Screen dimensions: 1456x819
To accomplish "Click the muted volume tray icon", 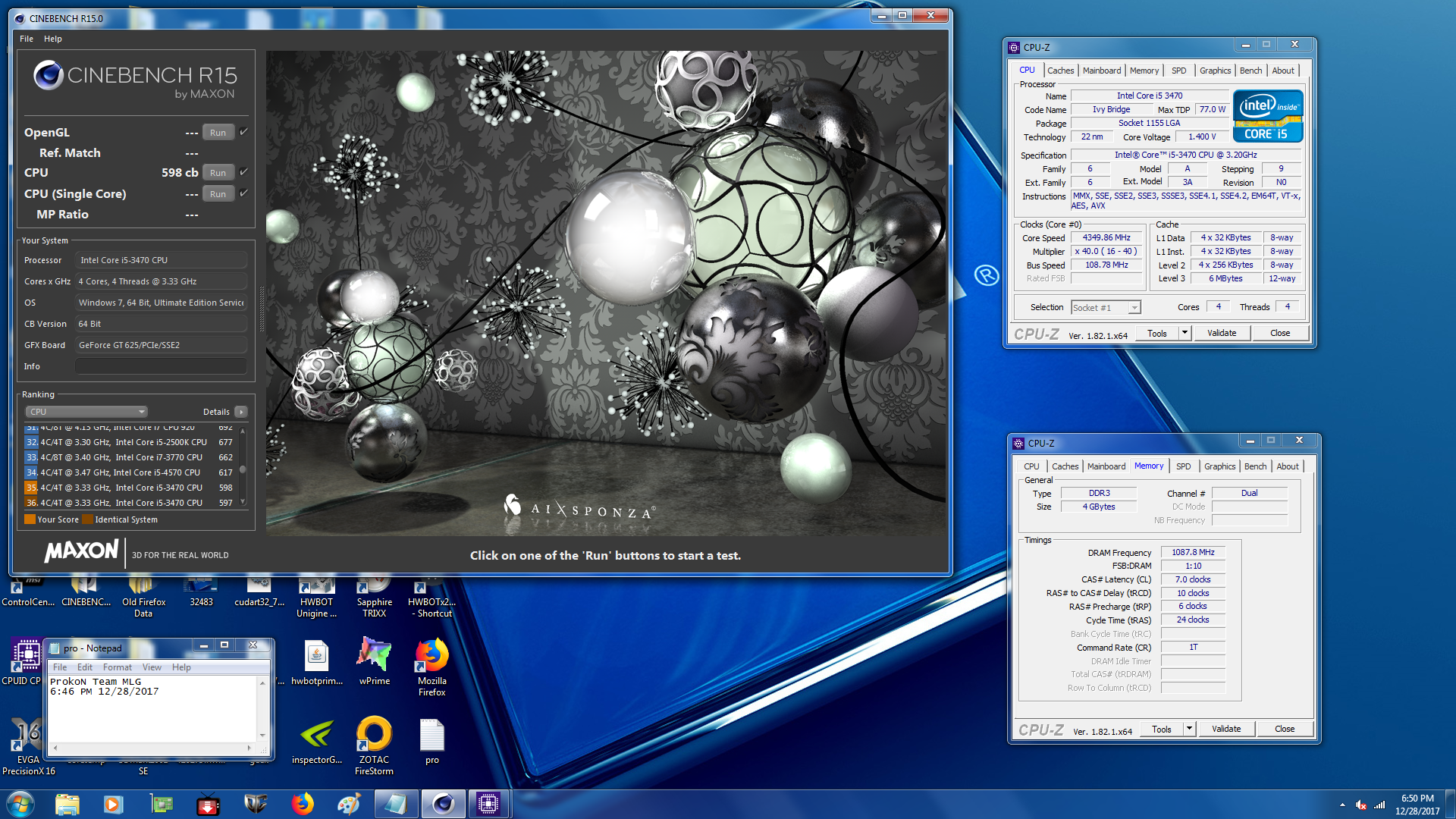I will [x=1361, y=805].
